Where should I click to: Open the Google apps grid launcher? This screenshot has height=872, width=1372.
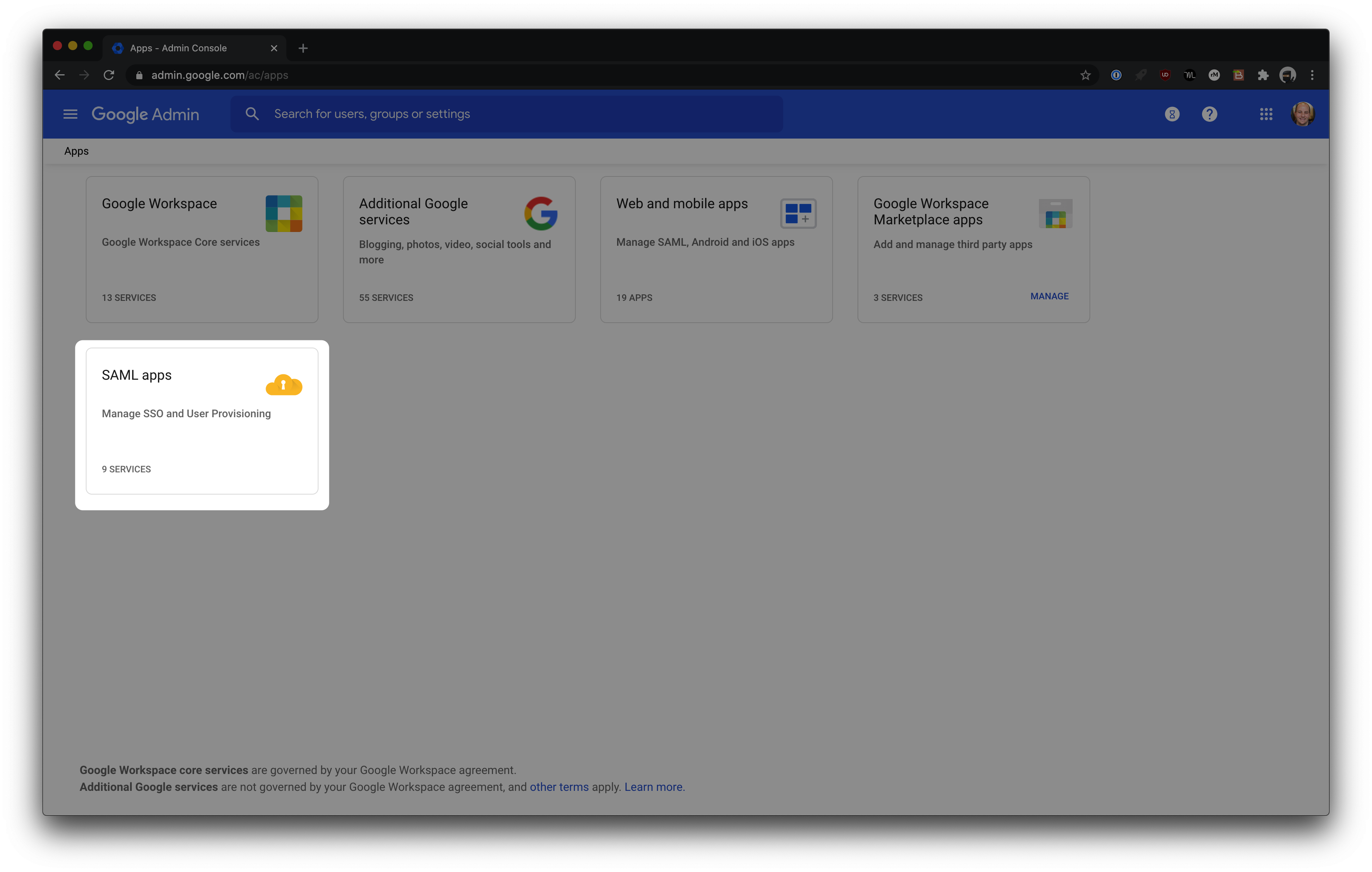coord(1266,114)
